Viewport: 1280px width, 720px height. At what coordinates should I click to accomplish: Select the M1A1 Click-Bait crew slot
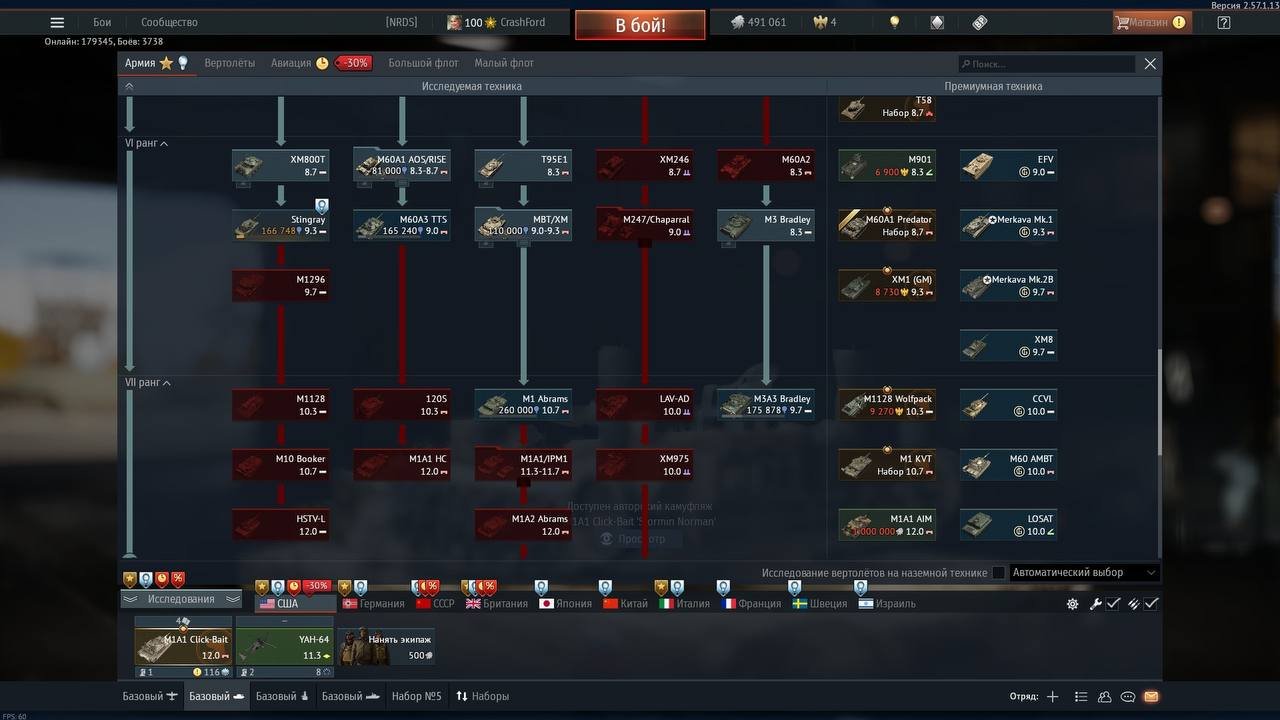tap(183, 647)
